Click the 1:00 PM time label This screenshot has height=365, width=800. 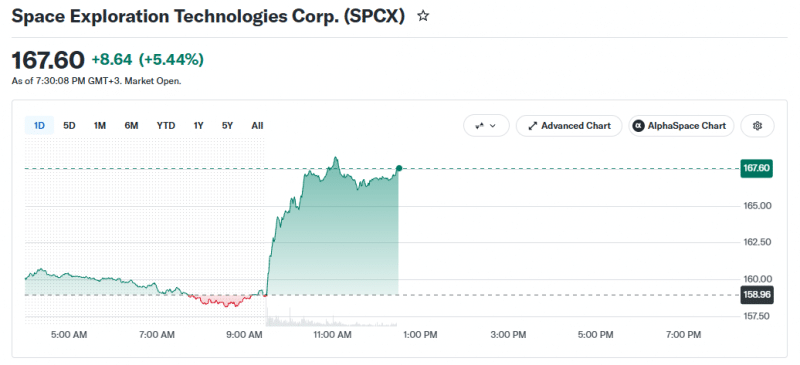[x=420, y=335]
